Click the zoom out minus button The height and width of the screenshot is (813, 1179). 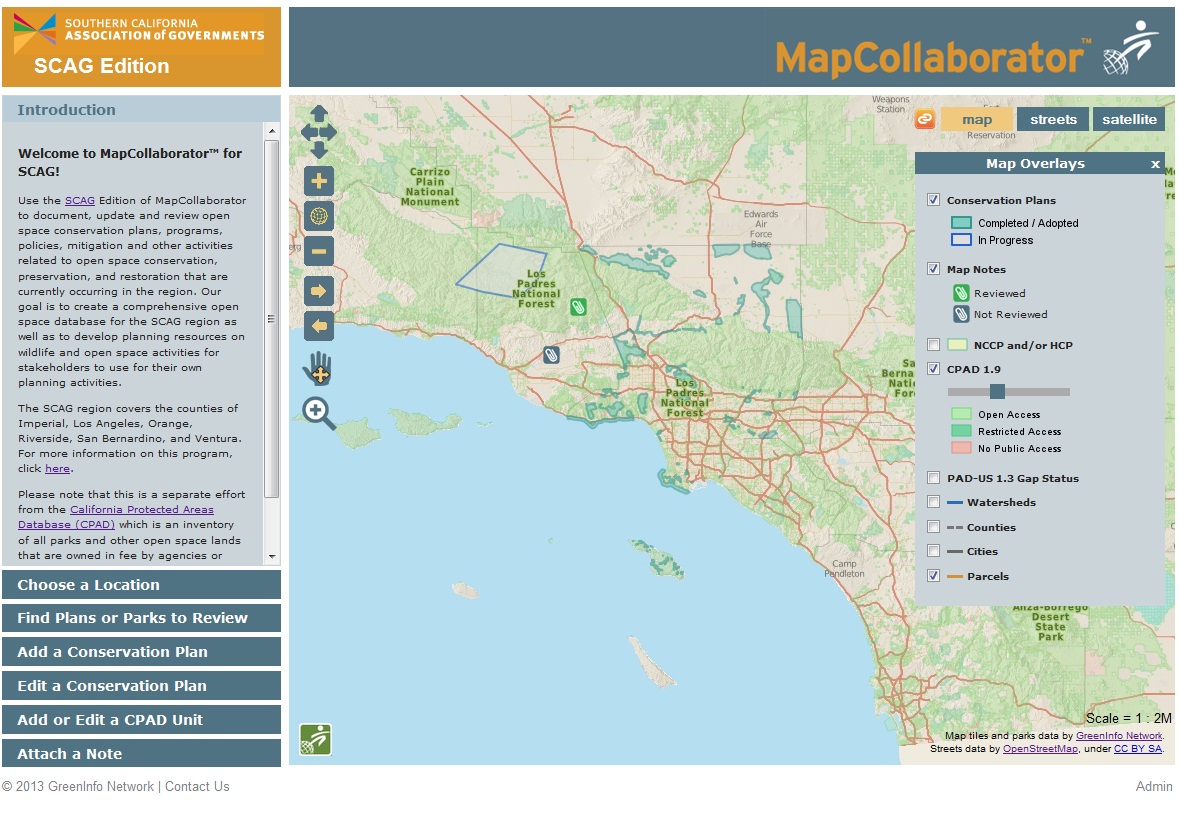(x=319, y=251)
